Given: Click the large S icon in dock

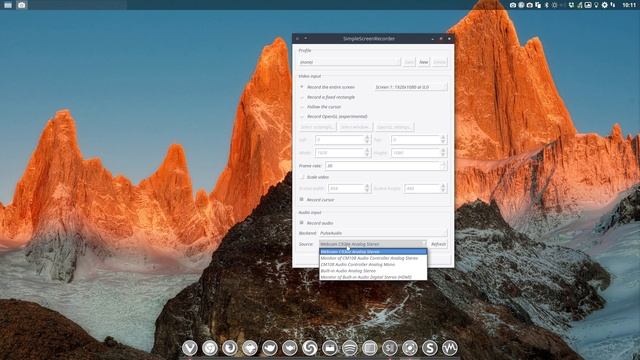Looking at the screenshot, I should coord(430,348).
